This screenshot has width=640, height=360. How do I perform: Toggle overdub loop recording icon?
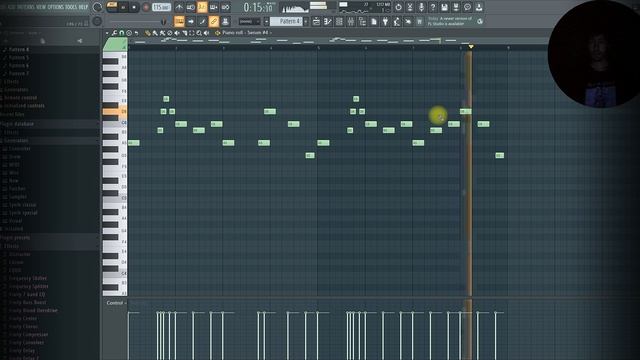click(x=213, y=7)
